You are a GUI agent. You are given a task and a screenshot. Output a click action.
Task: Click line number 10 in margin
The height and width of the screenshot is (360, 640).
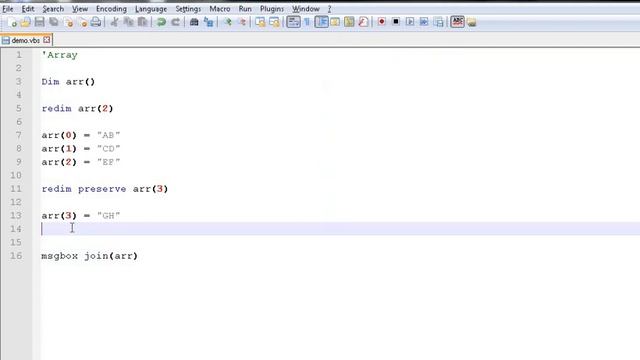[16, 176]
